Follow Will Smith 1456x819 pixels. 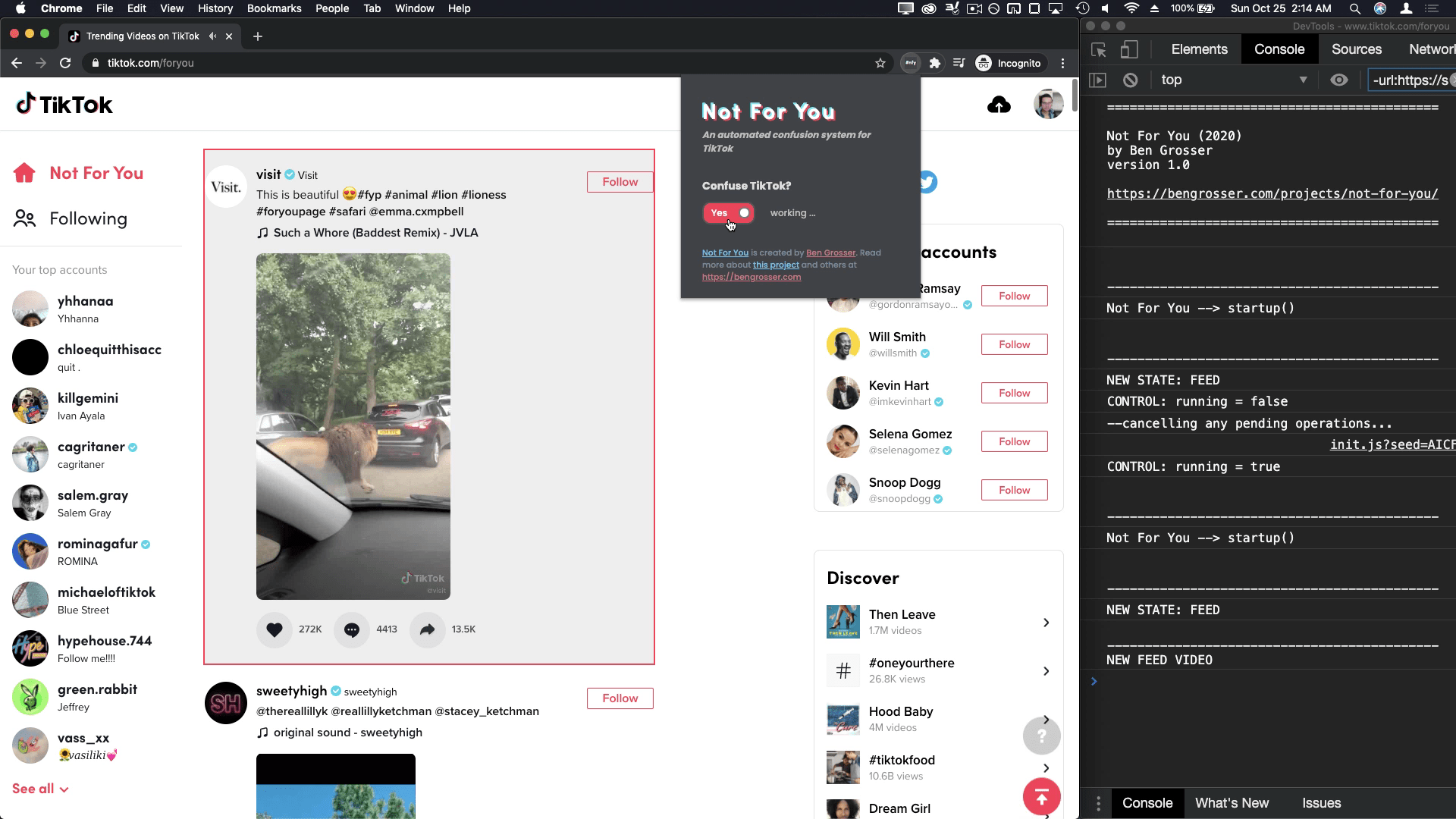(x=1014, y=344)
